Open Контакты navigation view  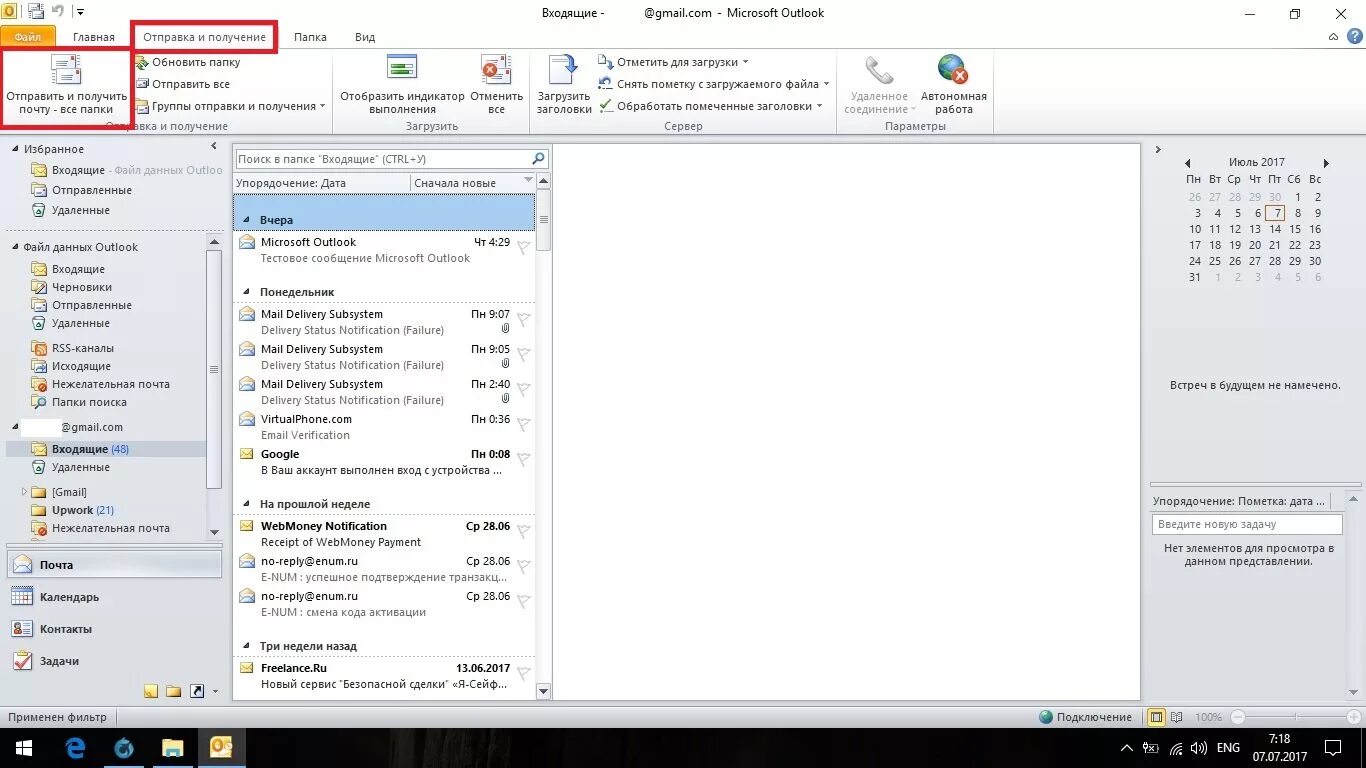point(114,629)
